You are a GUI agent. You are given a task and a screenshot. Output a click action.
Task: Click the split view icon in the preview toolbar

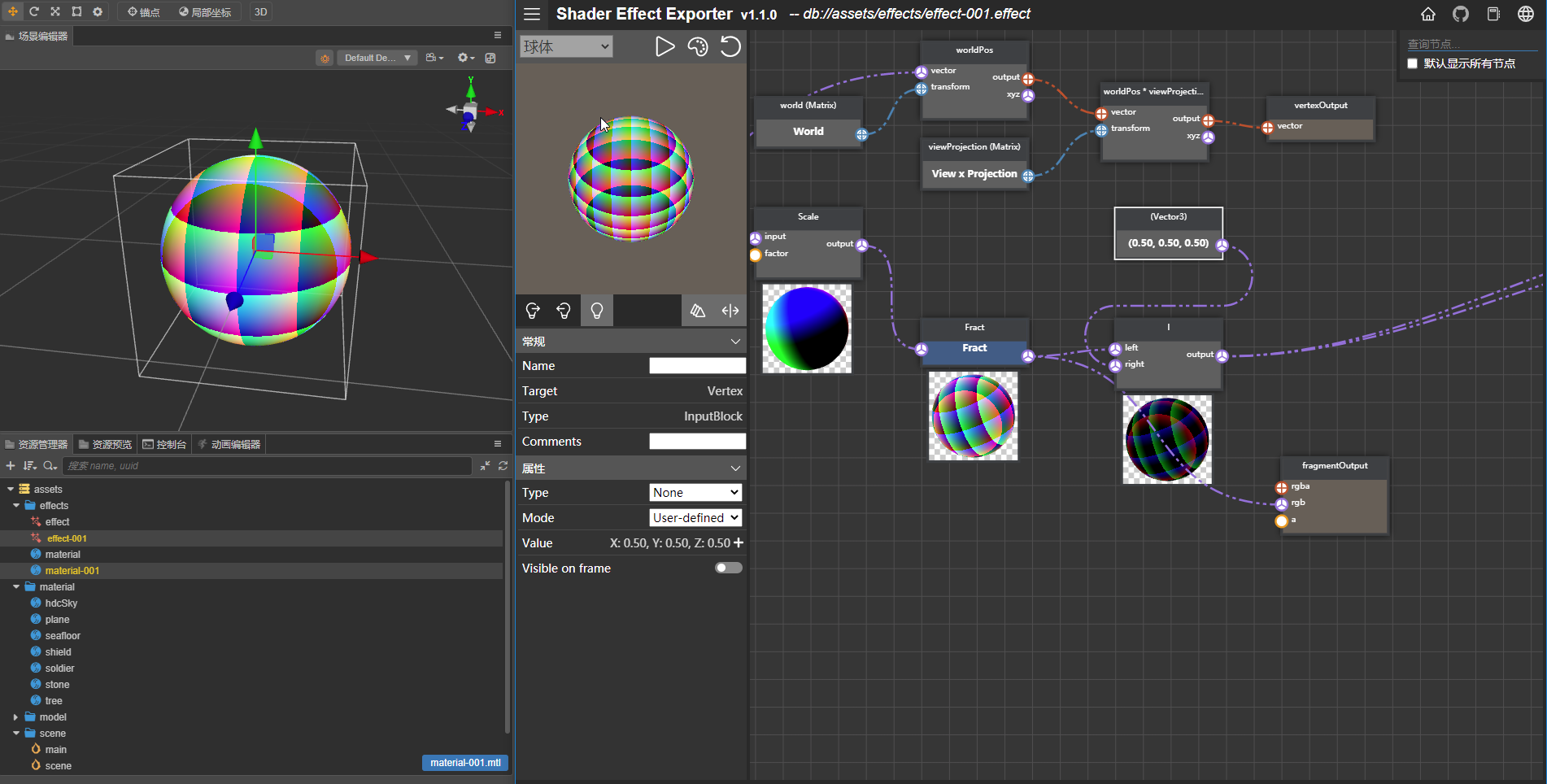(730, 310)
